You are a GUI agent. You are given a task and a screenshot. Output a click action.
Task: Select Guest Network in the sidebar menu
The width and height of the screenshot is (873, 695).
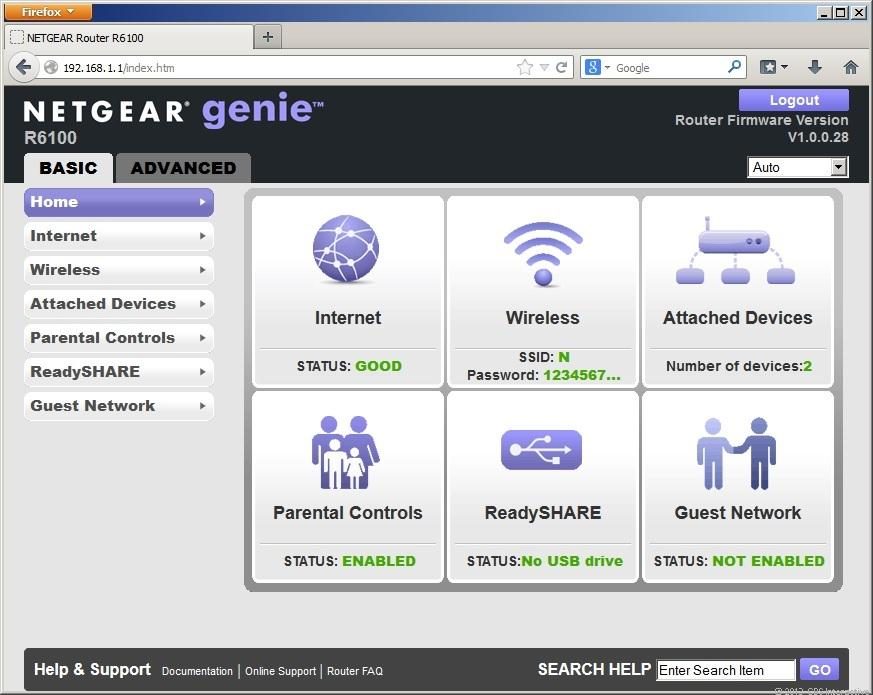(119, 405)
